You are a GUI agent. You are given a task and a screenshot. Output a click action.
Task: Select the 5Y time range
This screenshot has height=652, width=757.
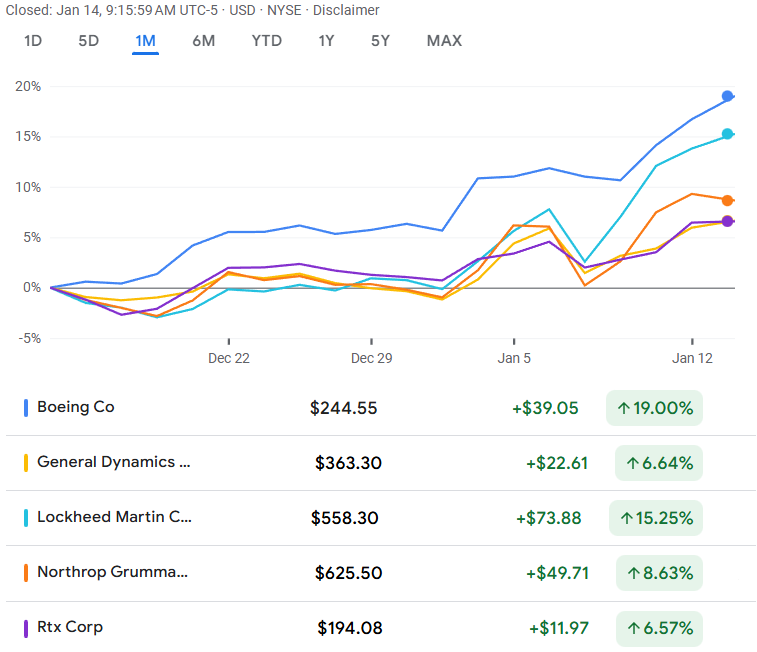click(380, 41)
